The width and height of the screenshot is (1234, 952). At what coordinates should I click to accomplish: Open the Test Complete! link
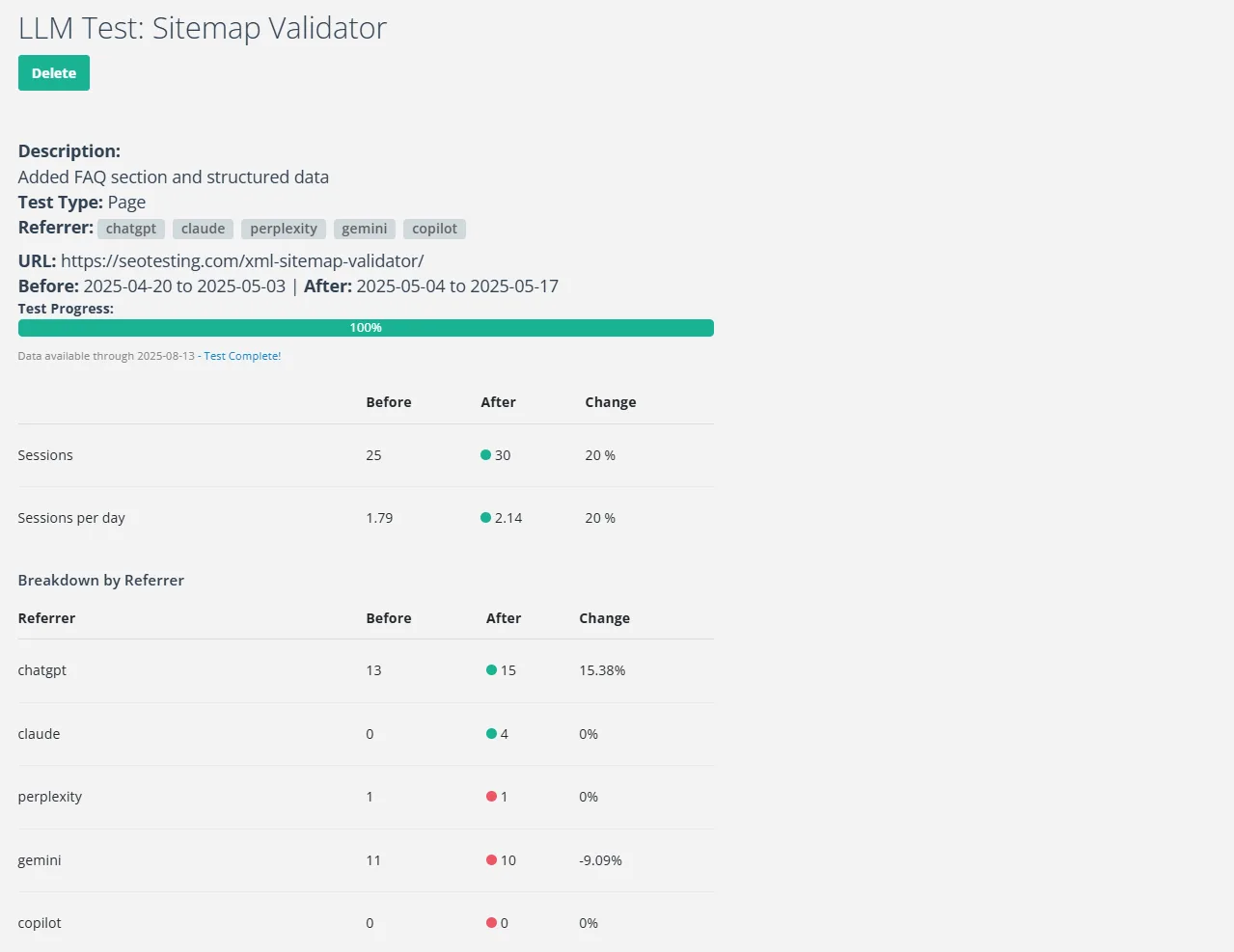(x=242, y=356)
